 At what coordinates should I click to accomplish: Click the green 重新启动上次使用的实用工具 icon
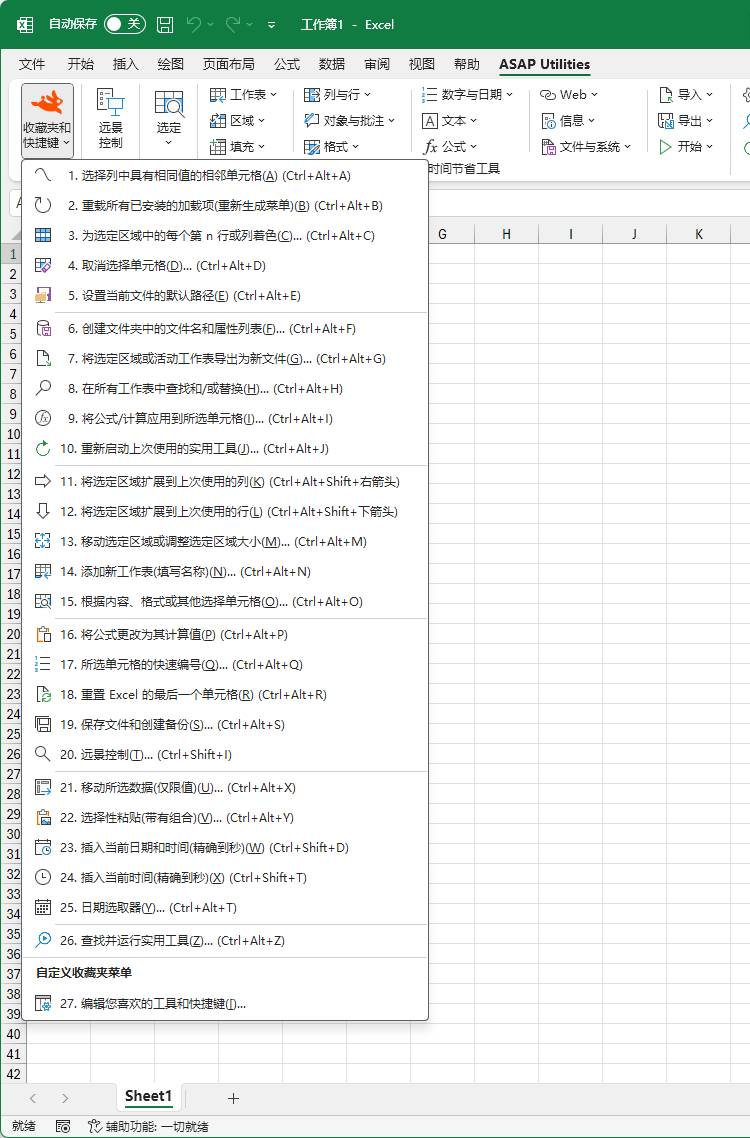coord(44,449)
